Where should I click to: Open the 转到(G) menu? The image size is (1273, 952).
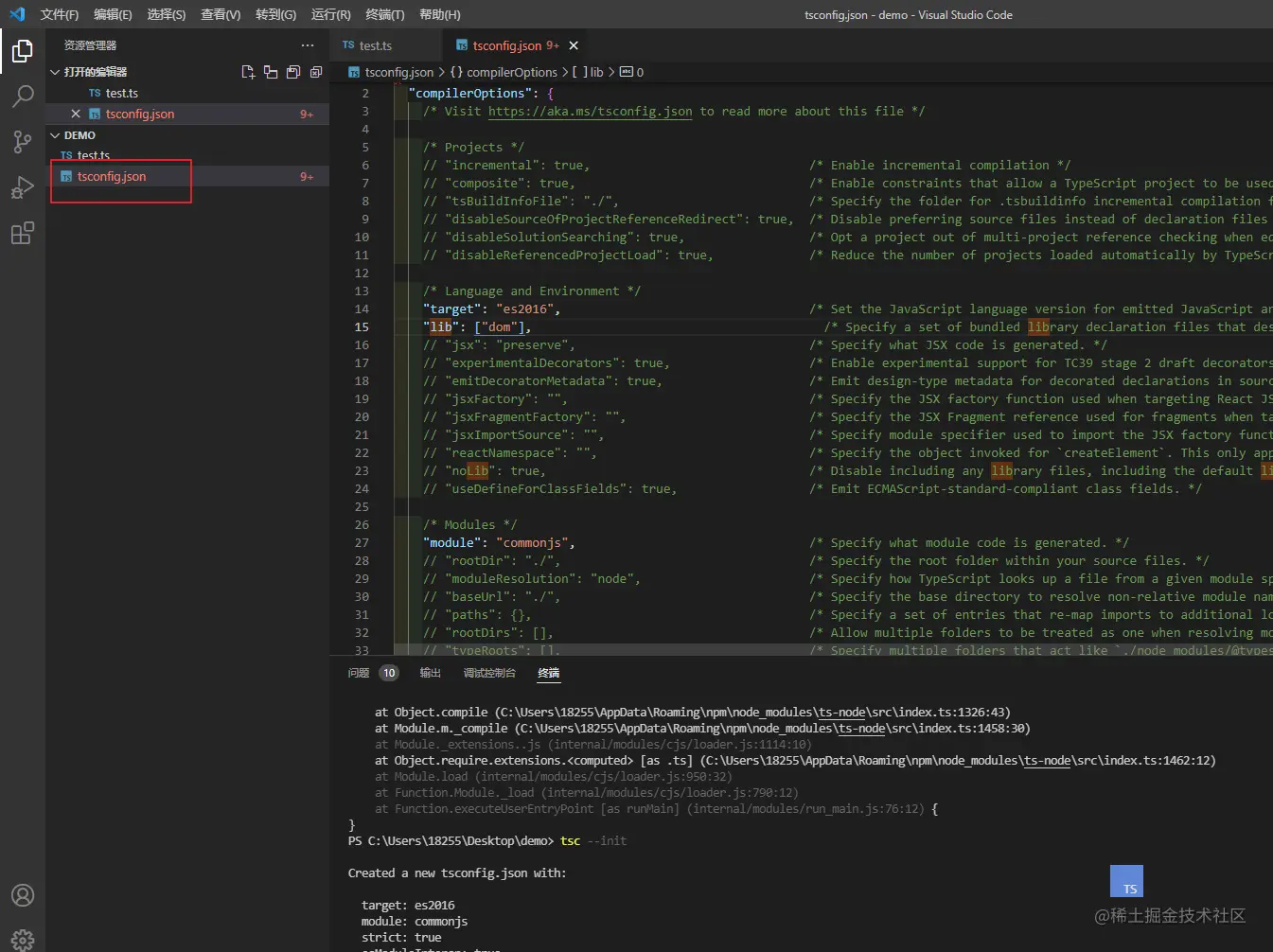click(x=275, y=14)
